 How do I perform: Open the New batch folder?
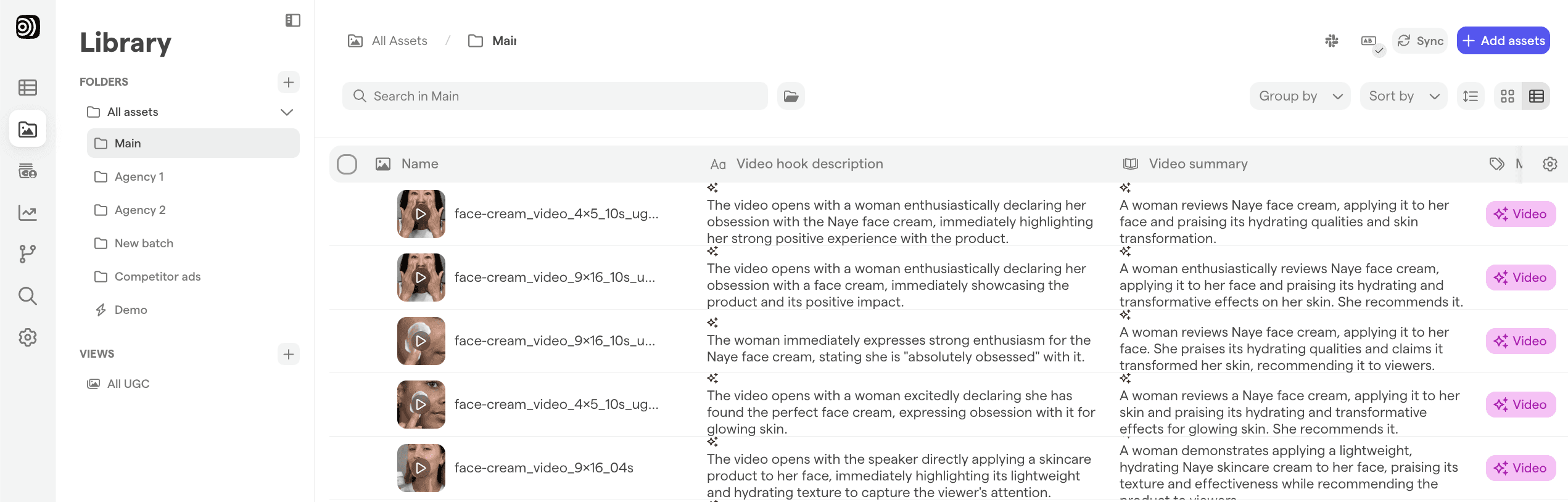point(193,243)
